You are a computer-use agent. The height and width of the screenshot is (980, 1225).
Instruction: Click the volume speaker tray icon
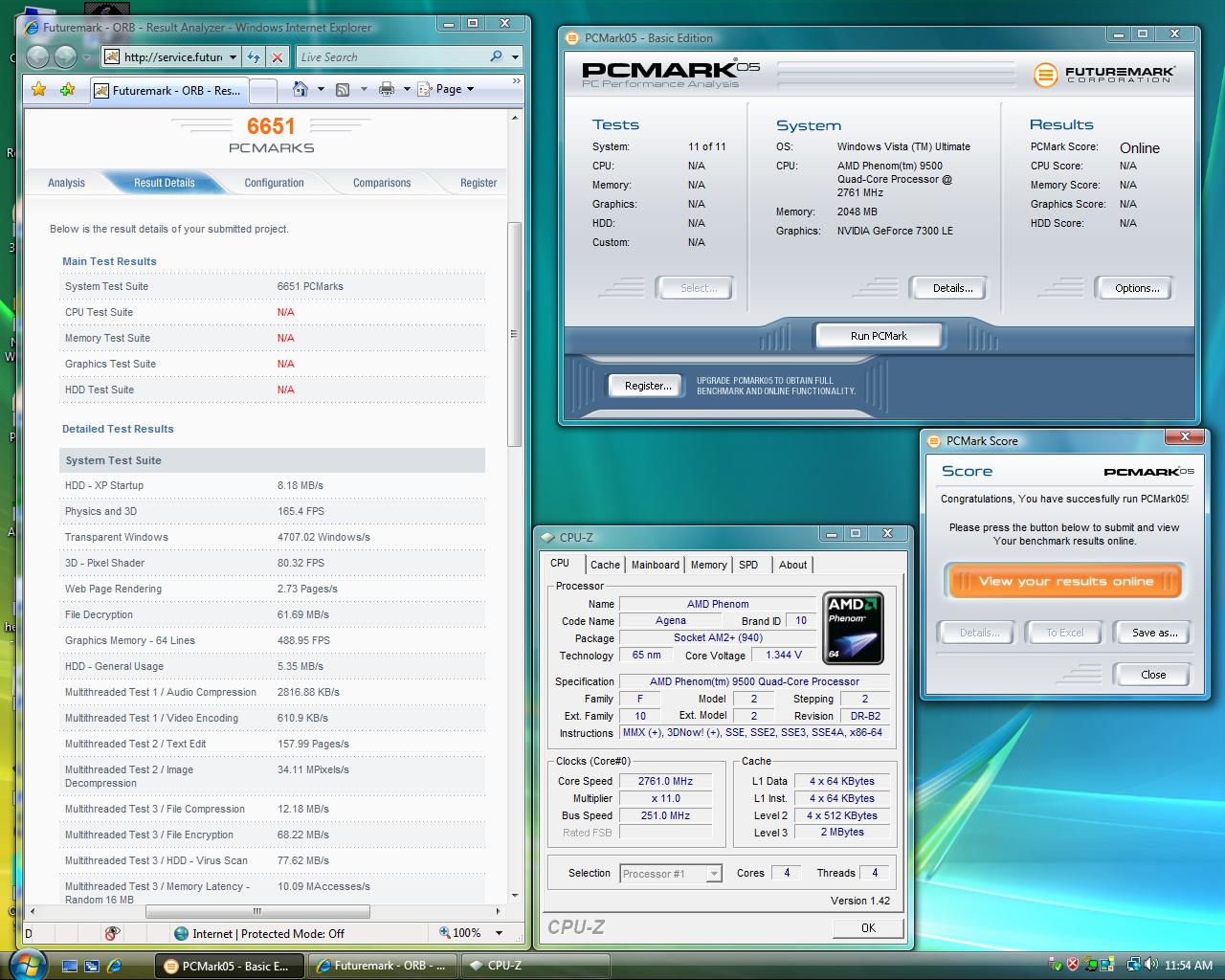click(x=1149, y=965)
